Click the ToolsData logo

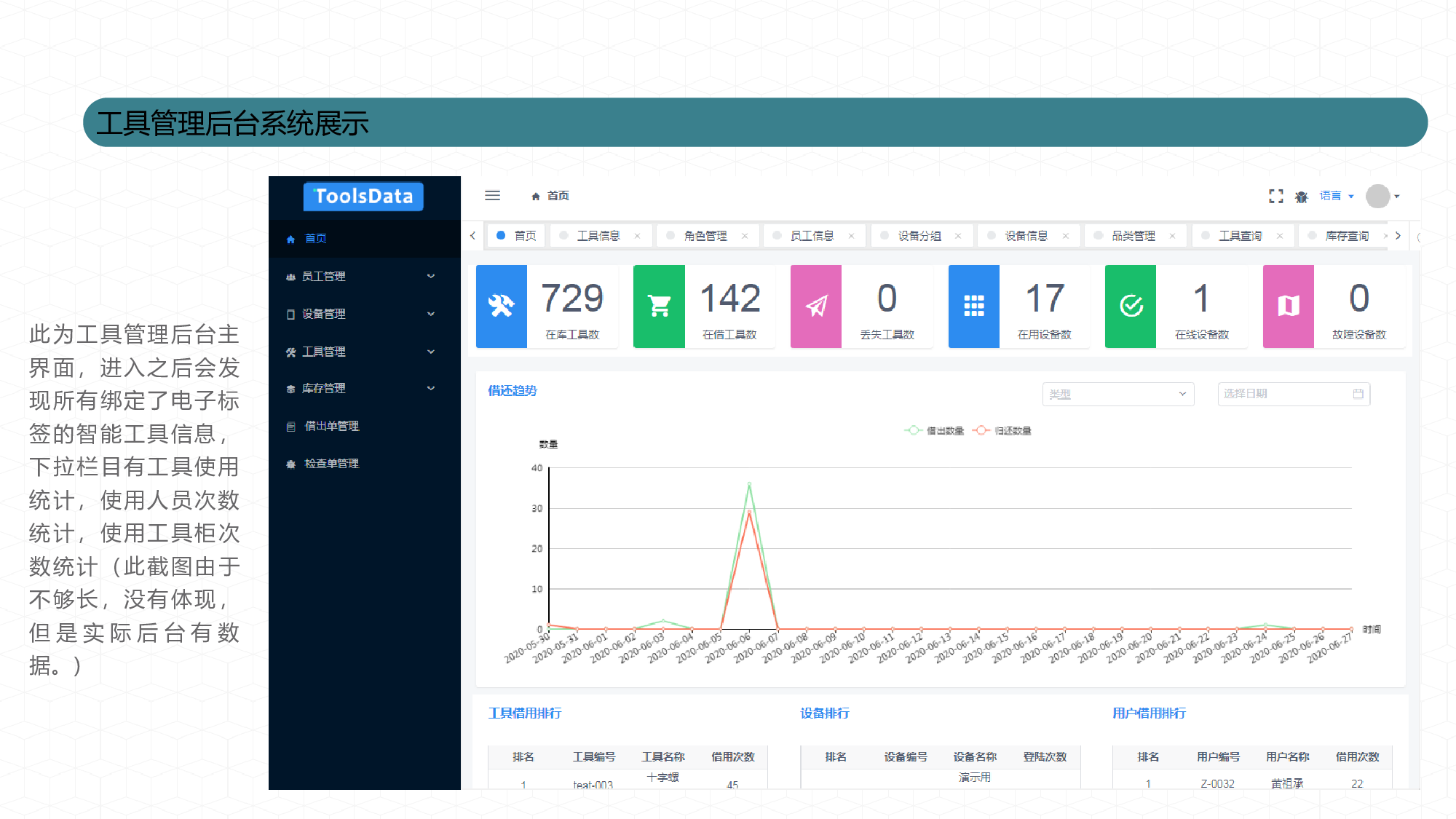[363, 197]
